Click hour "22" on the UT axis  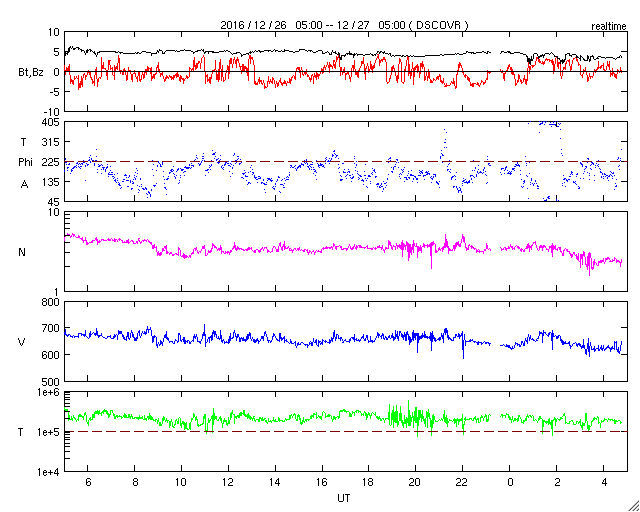(x=462, y=483)
